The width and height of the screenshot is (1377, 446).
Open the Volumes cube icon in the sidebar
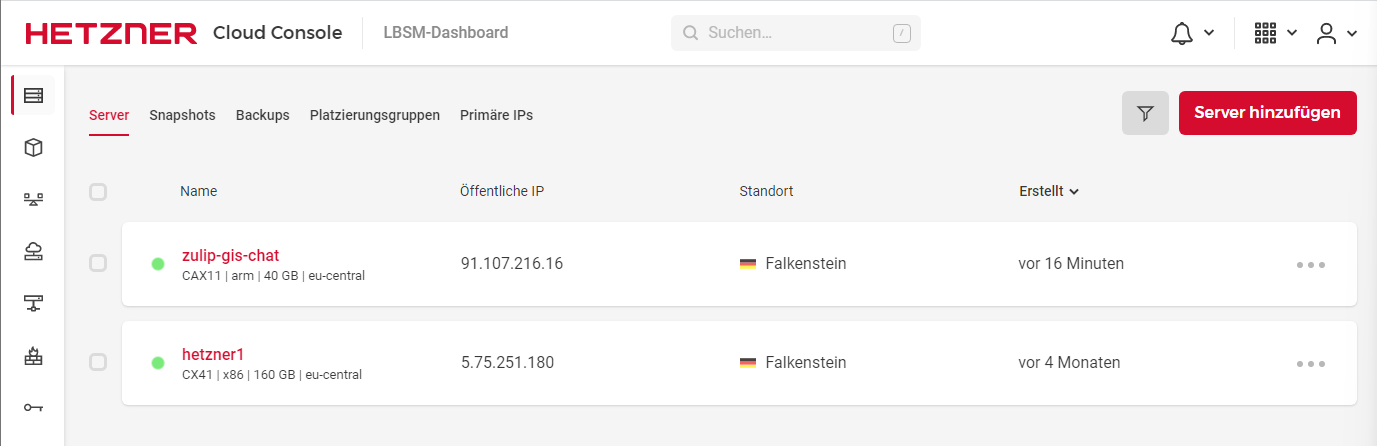(34, 148)
